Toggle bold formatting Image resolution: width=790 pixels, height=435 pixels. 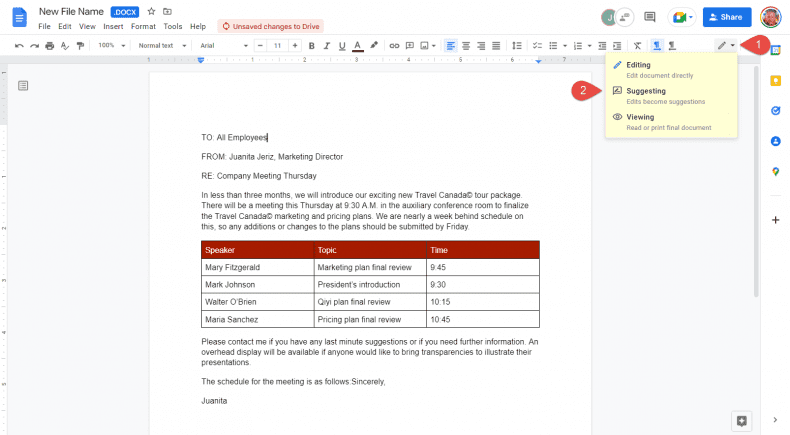pyautogui.click(x=312, y=45)
